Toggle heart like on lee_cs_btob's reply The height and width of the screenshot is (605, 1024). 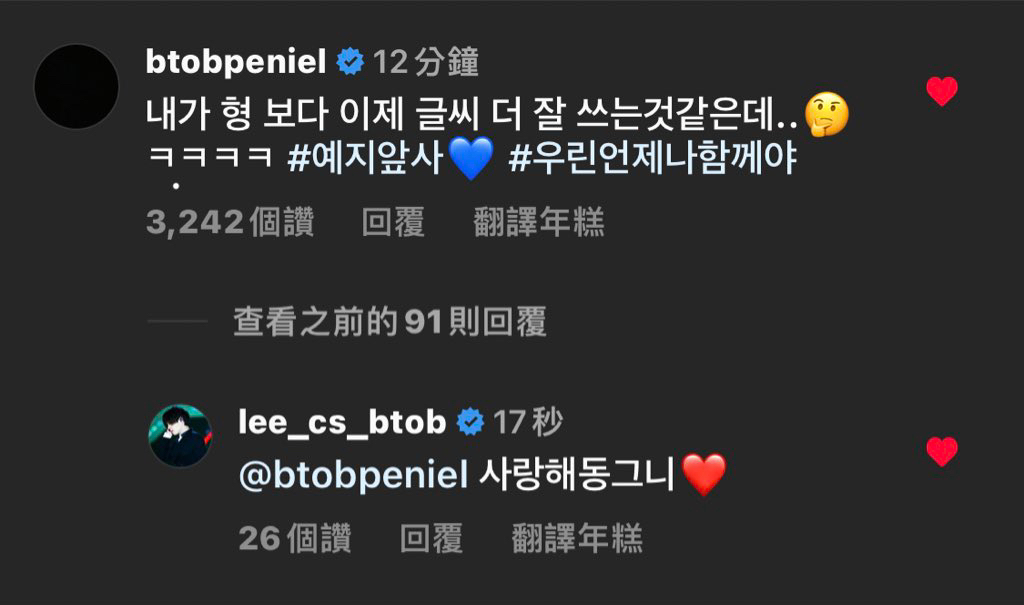941,451
